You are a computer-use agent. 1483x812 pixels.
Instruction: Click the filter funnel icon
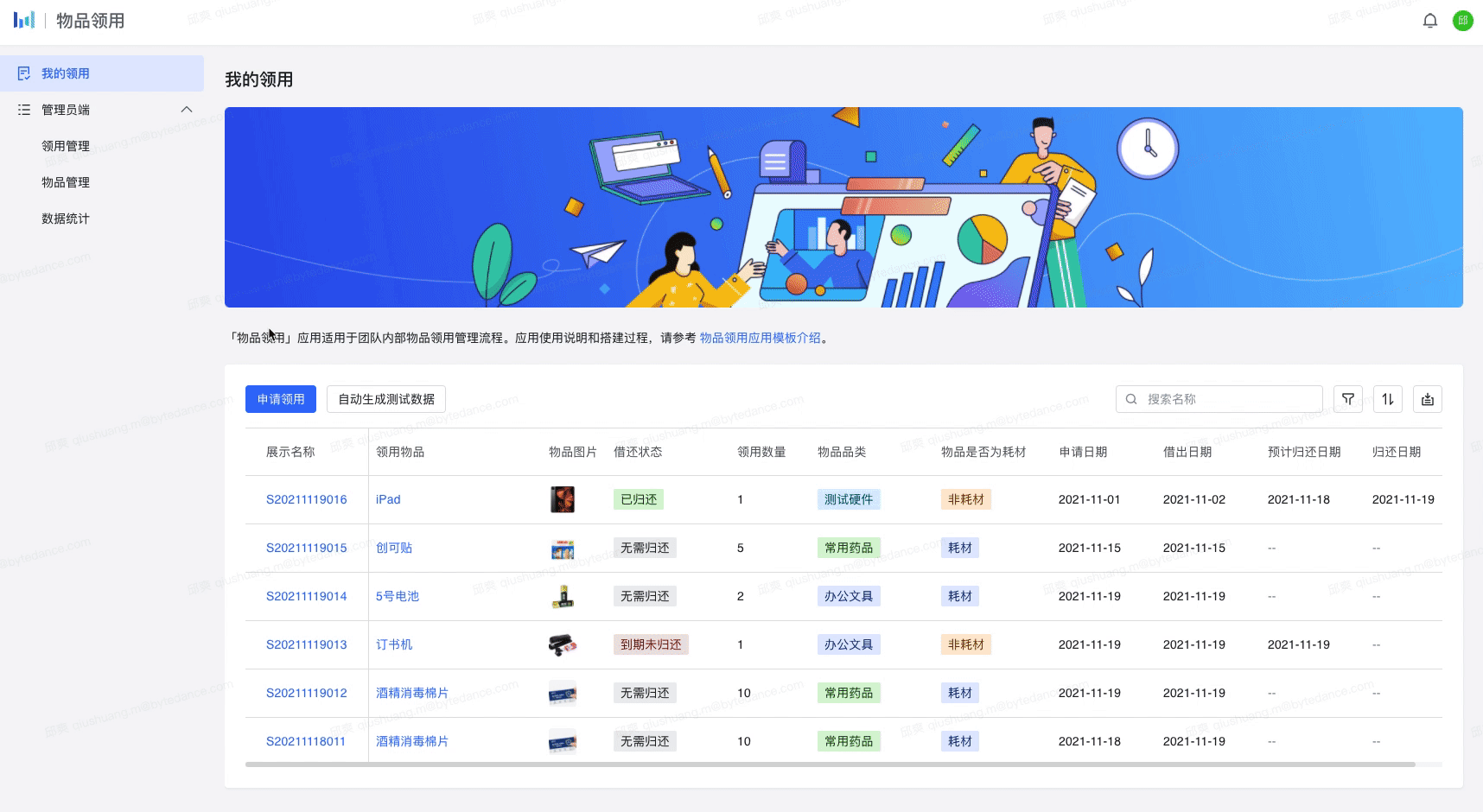pyautogui.click(x=1348, y=399)
